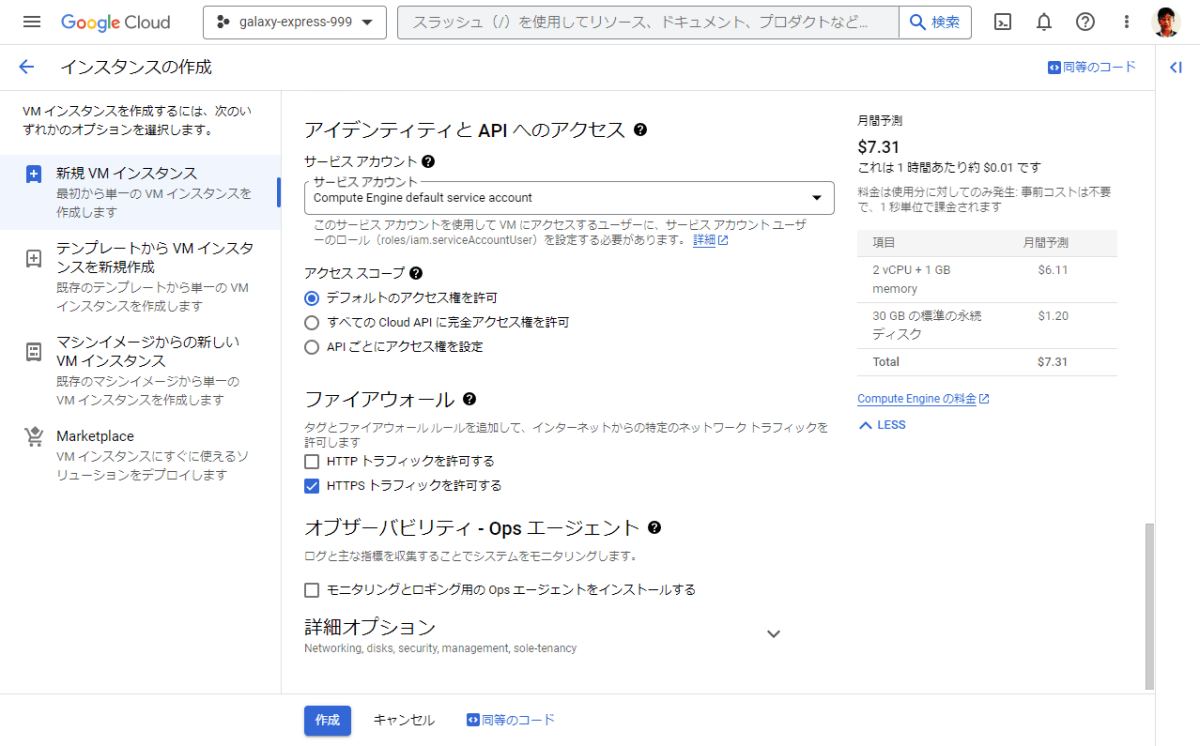
Task: Expand 詳細オプション section chevron
Action: point(773,634)
